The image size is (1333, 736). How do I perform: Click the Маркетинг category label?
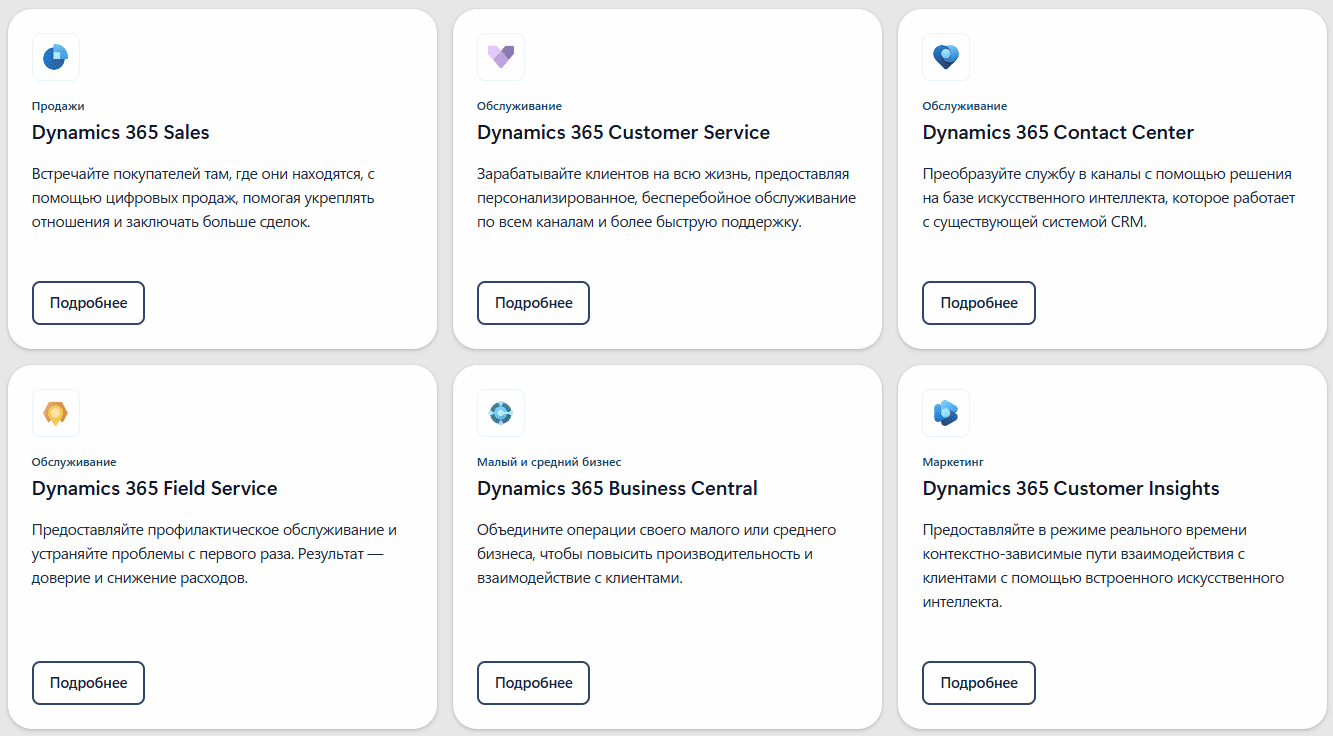[x=953, y=462]
